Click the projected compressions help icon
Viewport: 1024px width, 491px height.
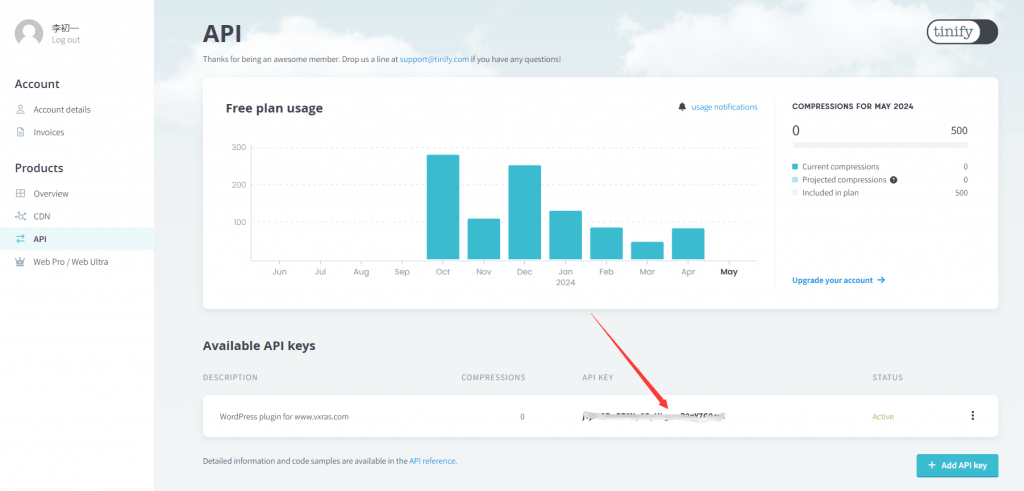pos(893,180)
